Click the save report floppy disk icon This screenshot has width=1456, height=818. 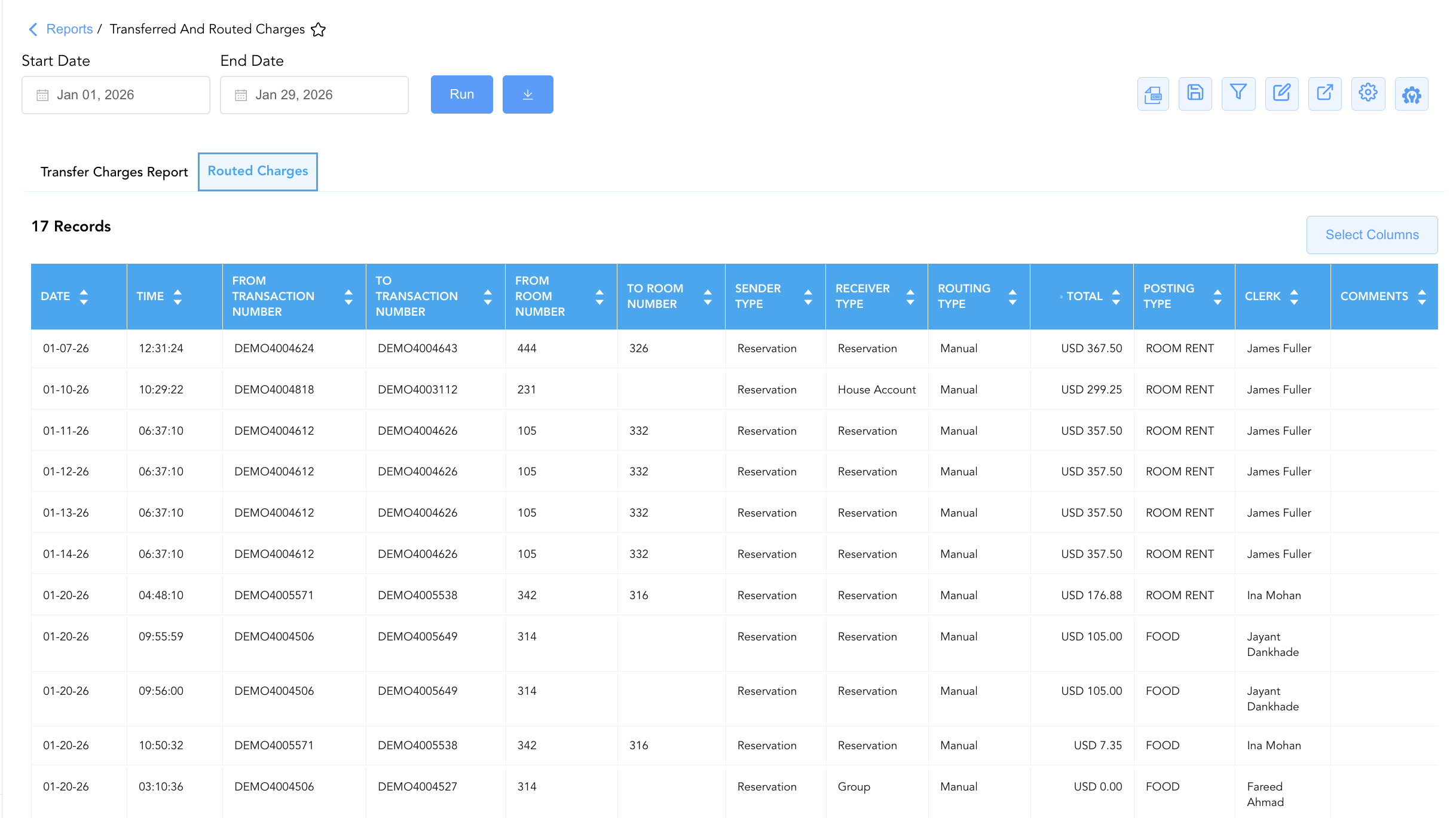1195,94
